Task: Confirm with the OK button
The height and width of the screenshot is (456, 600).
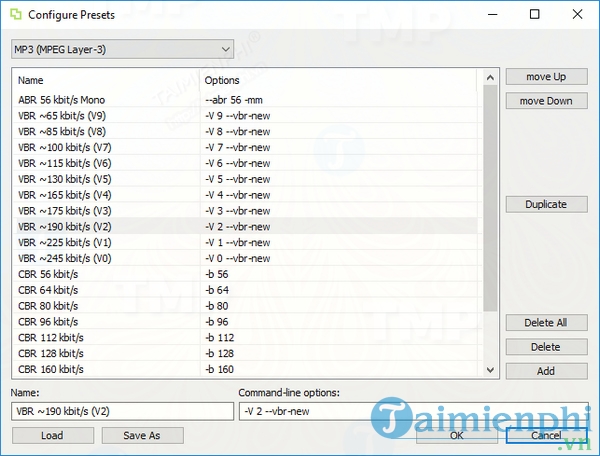Action: pyautogui.click(x=456, y=435)
